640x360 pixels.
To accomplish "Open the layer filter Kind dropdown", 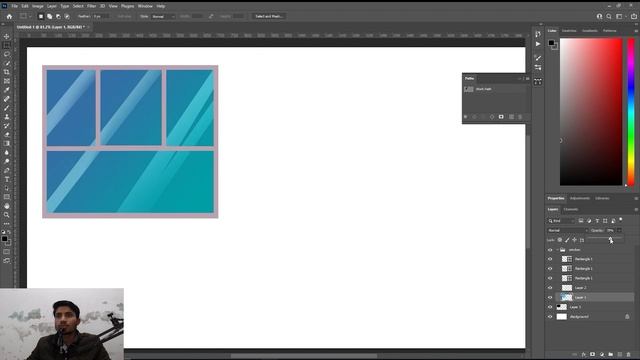I will 561,221.
